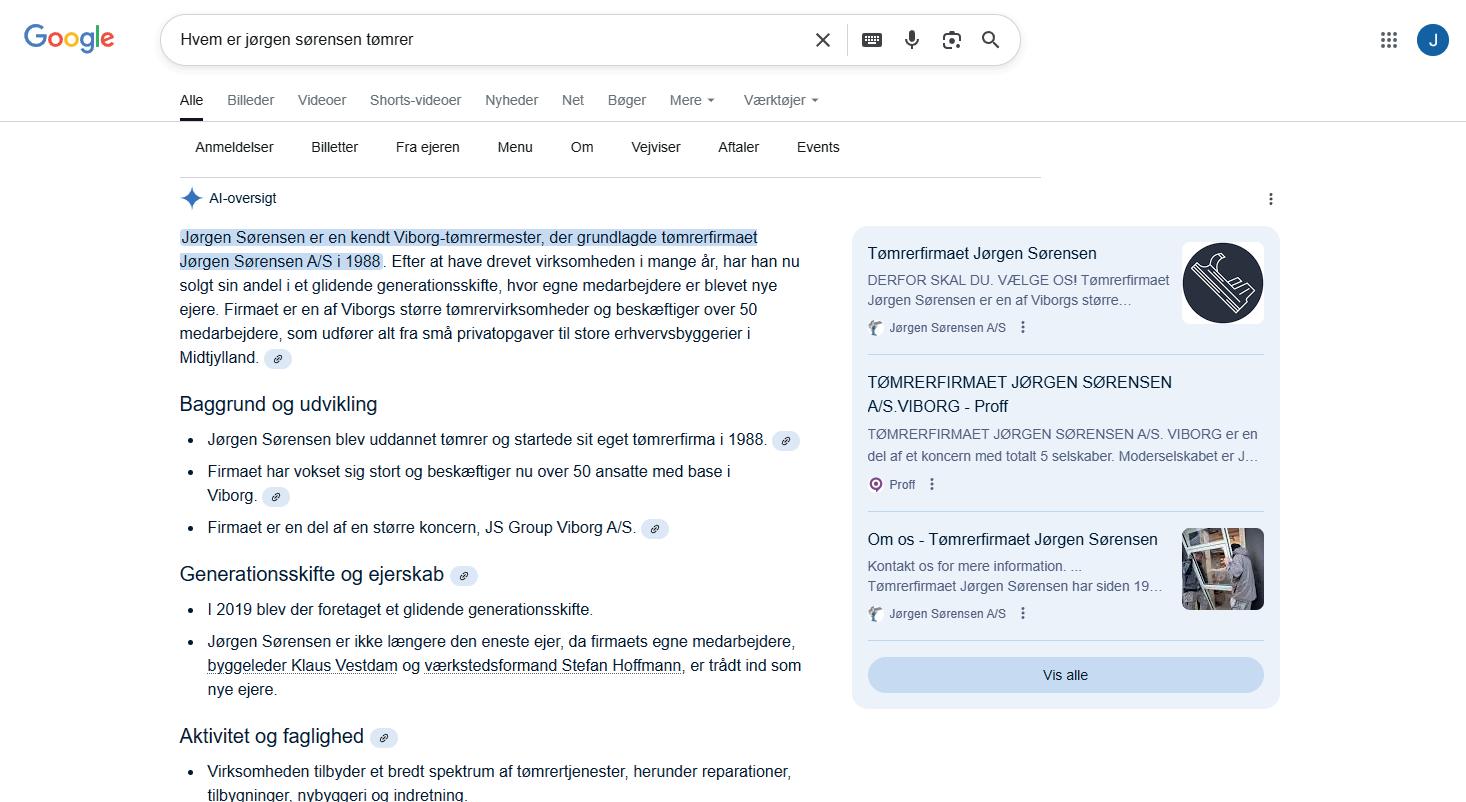
Task: Open source link after 'tømrerfirma i 1988'
Action: coord(786,440)
